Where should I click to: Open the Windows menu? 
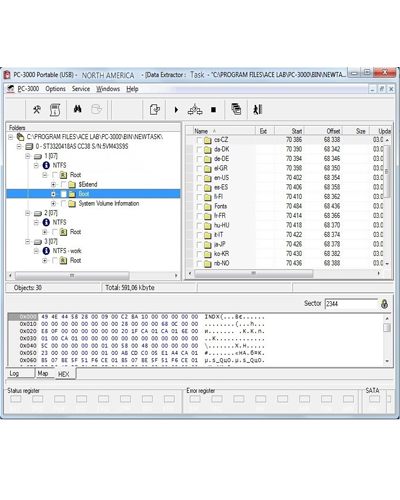click(108, 89)
